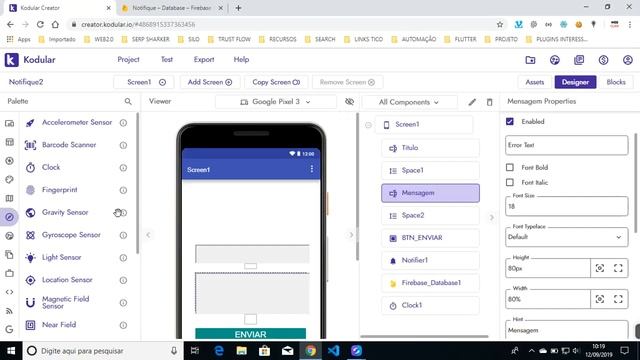Image resolution: width=640 pixels, height=360 pixels.
Task: Select Mensagem in component tree
Action: tap(430, 193)
